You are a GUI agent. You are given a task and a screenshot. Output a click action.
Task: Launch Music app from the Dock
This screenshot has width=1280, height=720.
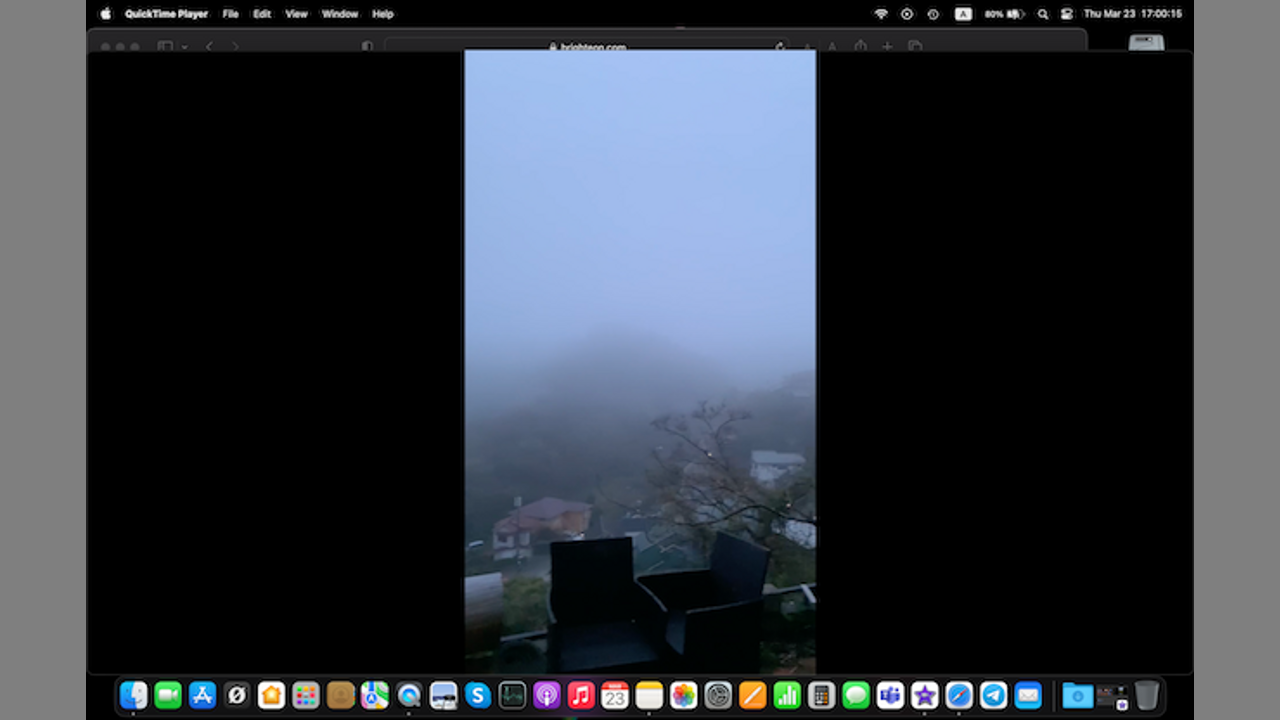click(581, 695)
